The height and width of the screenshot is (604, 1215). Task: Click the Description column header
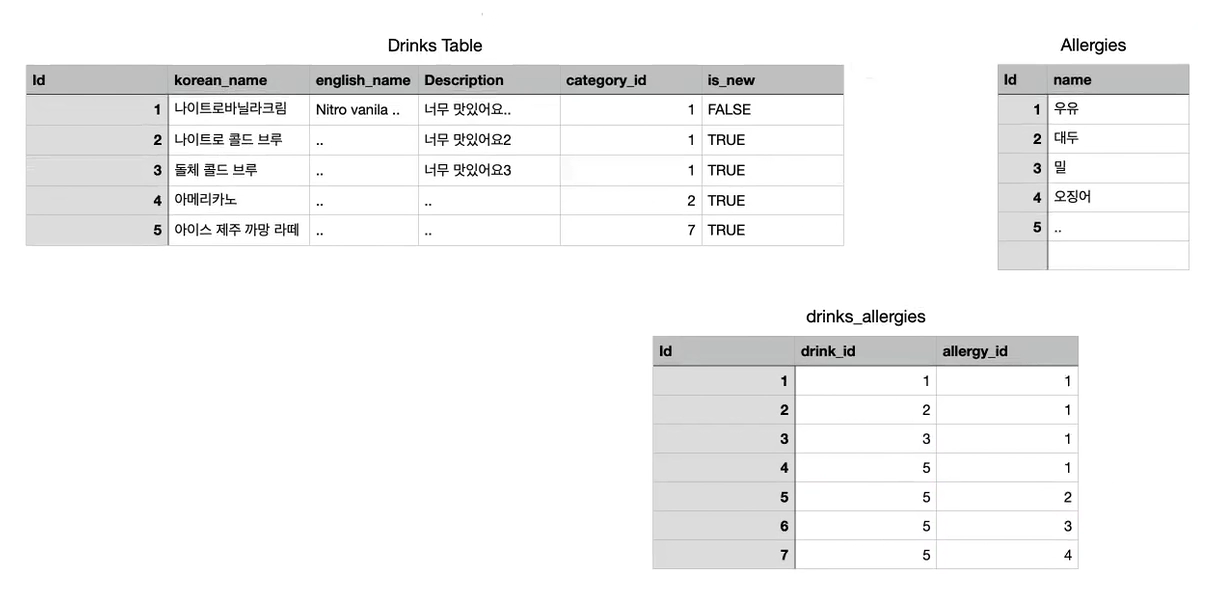point(489,80)
